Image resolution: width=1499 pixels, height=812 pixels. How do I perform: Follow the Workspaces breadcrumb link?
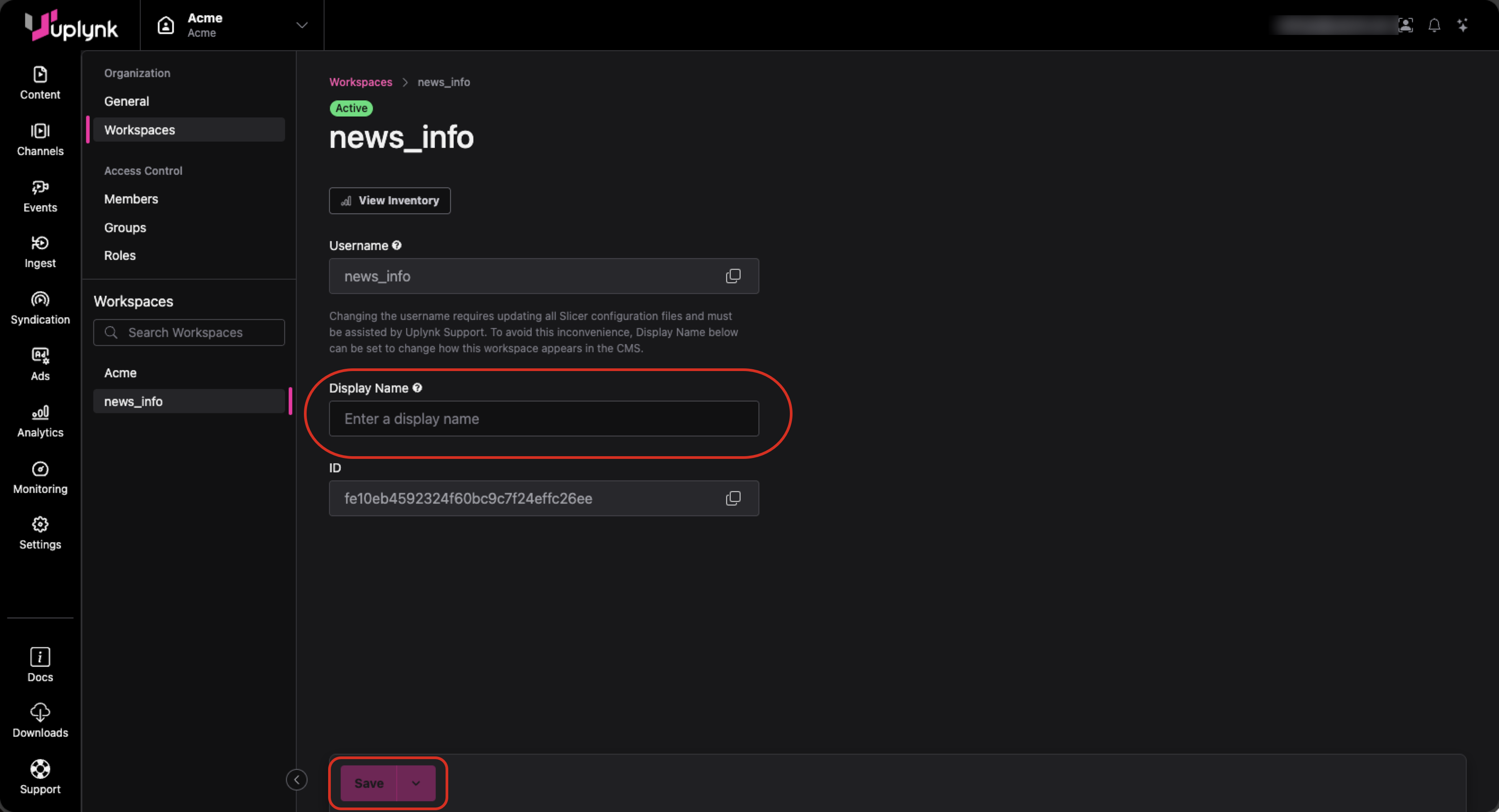[360, 82]
